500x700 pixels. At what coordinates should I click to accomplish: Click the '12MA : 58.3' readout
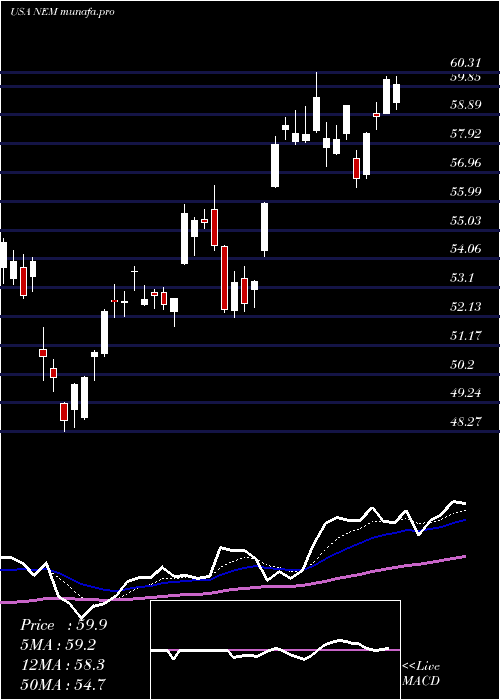[x=62, y=664]
